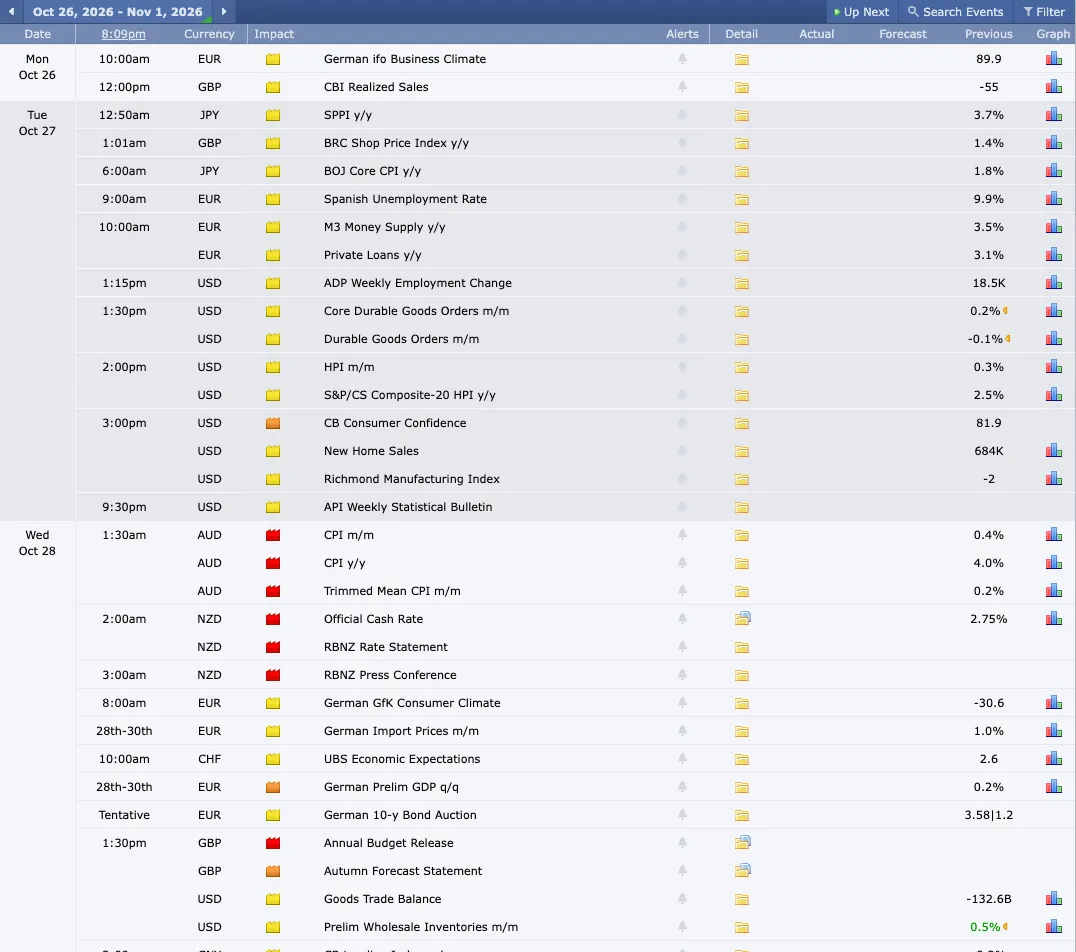Open graph for German ifo Business Climate
Screen dimensions: 1076x952
pos(1053,59)
